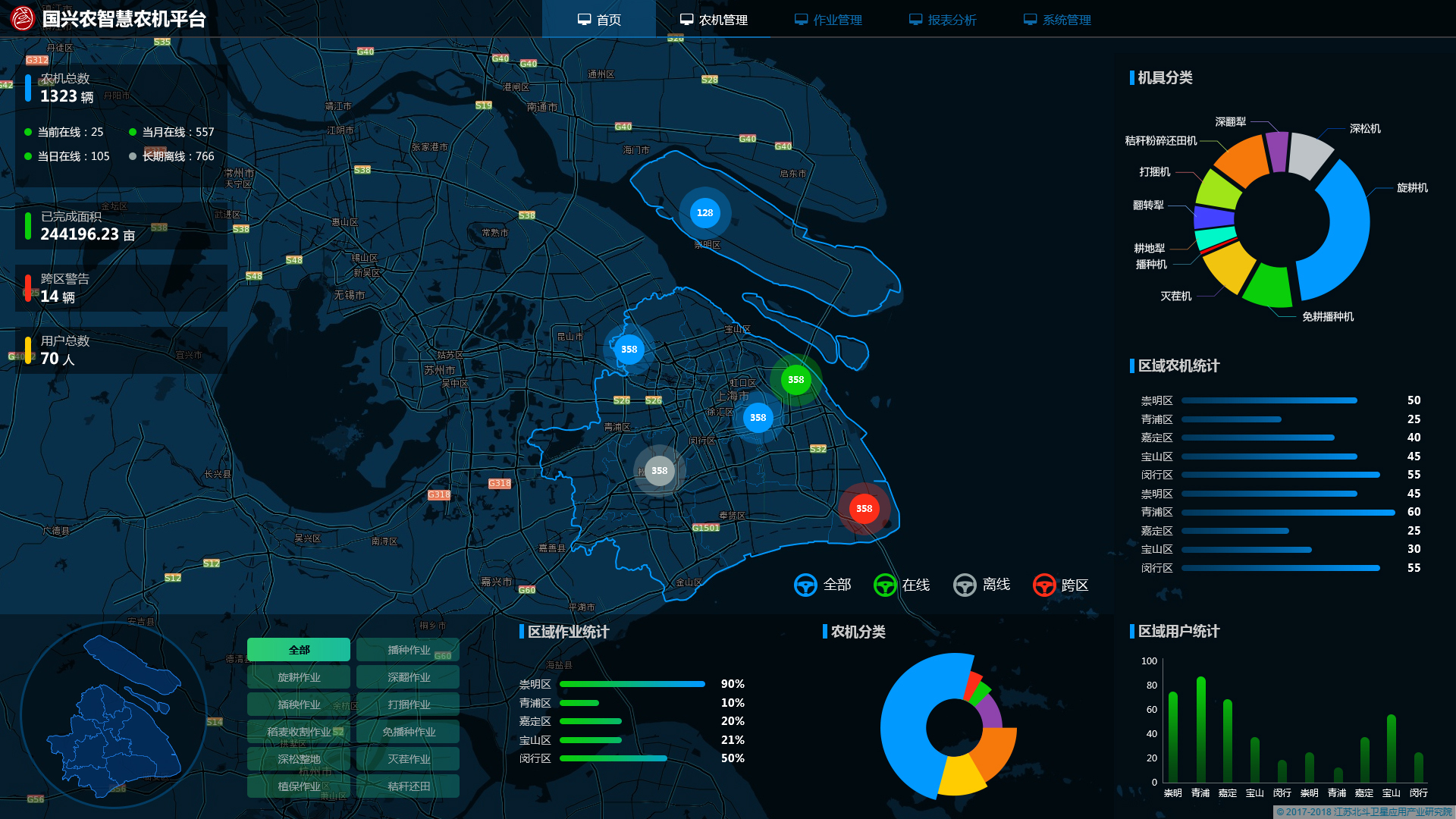Select the gray steering wheel 离线 filter
This screenshot has width=1456, height=819.
coord(965,585)
